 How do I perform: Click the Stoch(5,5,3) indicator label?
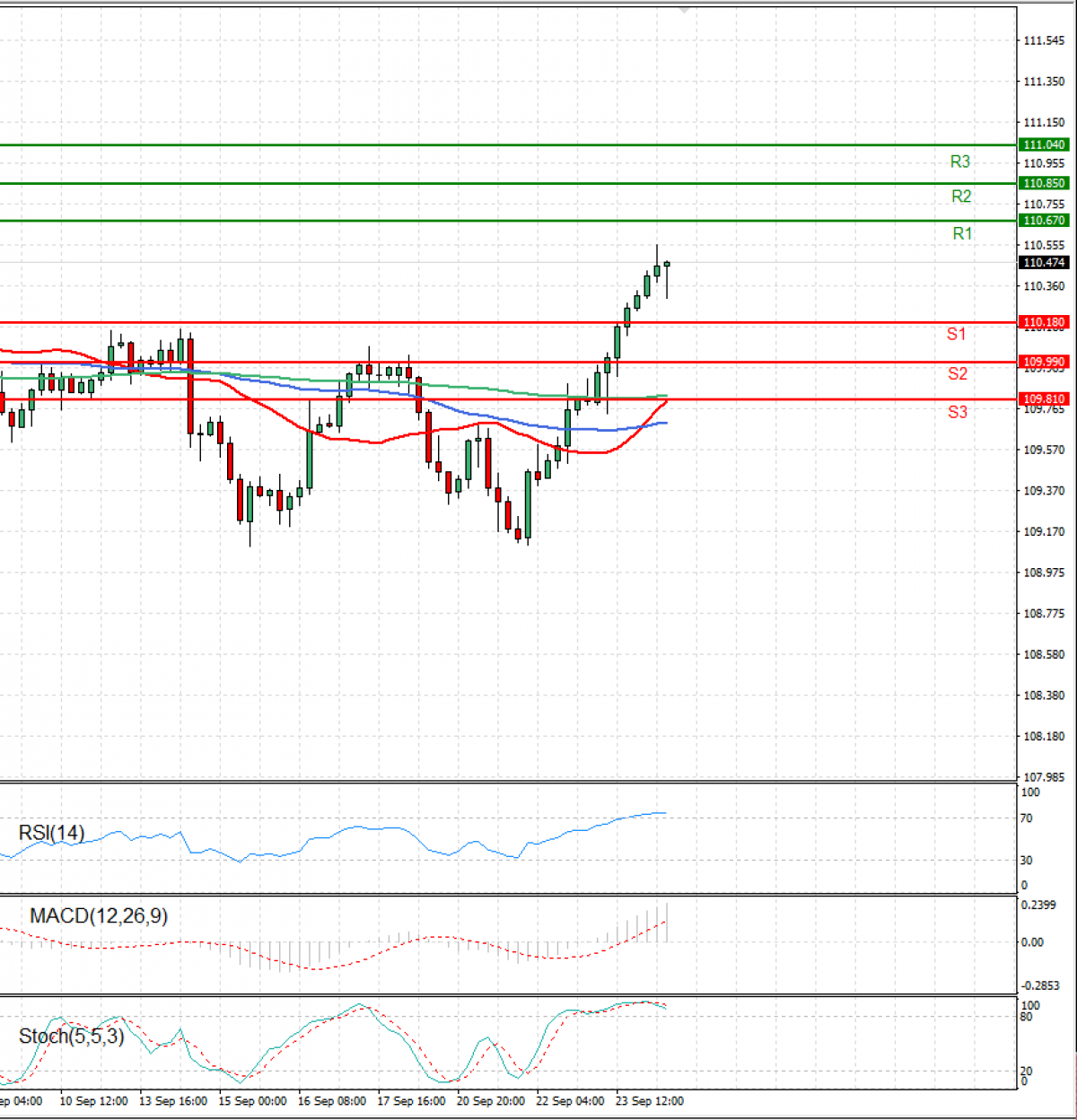coord(72,1037)
